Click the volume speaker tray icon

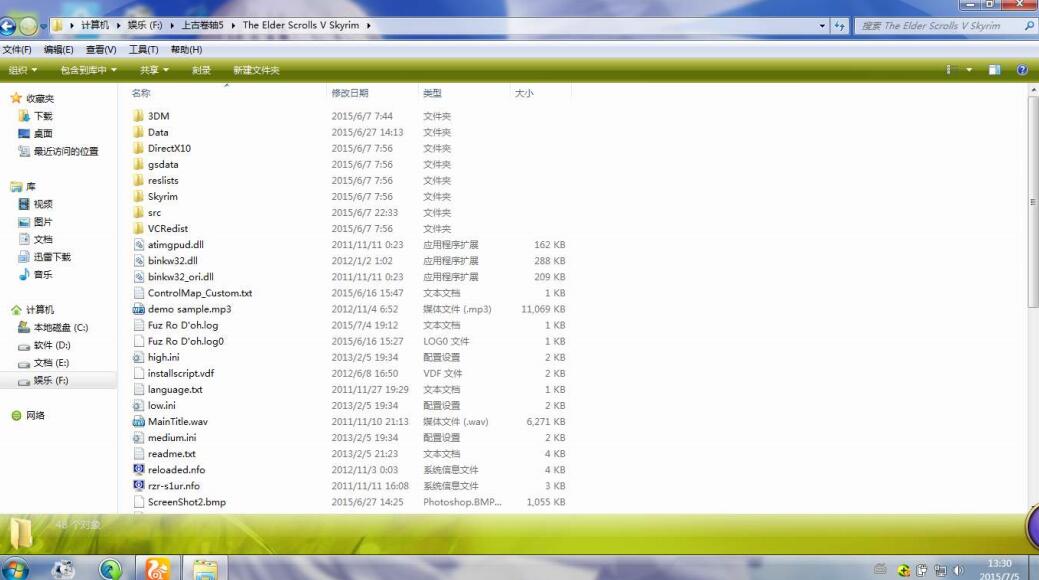pyautogui.click(x=958, y=570)
